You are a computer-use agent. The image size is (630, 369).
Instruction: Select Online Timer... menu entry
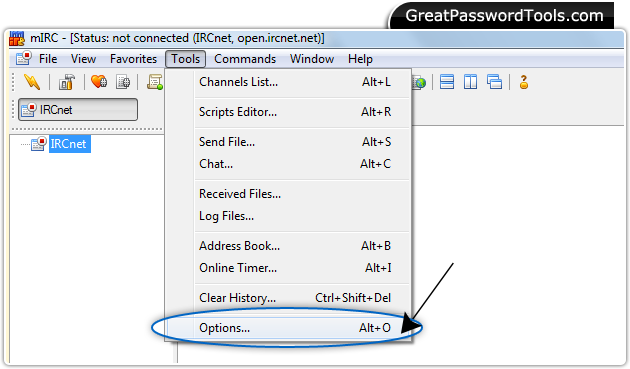288,268
